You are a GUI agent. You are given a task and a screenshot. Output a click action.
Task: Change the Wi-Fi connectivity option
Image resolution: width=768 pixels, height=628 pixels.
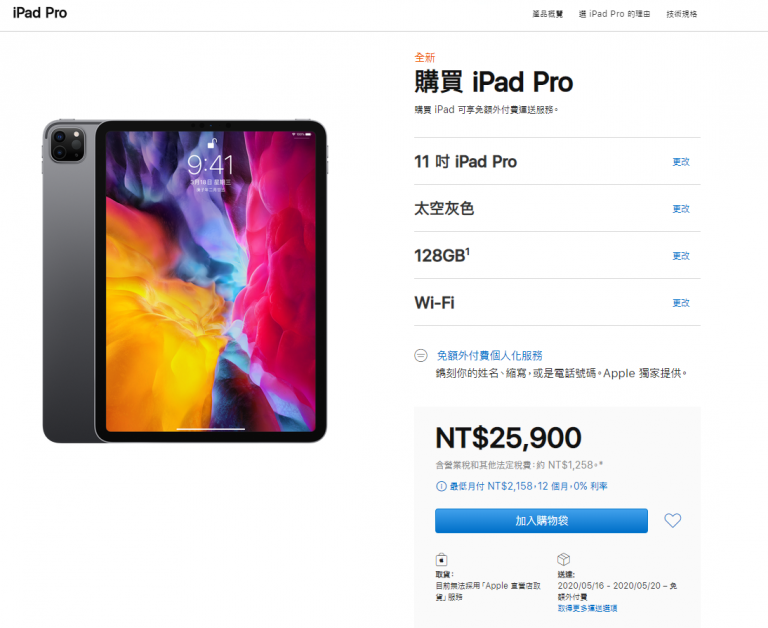point(681,303)
